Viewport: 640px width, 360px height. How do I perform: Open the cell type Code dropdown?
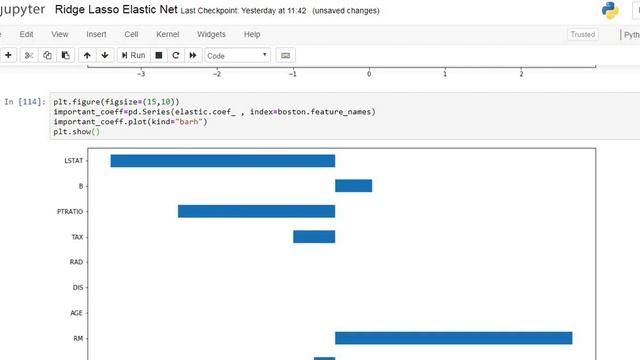pos(237,56)
